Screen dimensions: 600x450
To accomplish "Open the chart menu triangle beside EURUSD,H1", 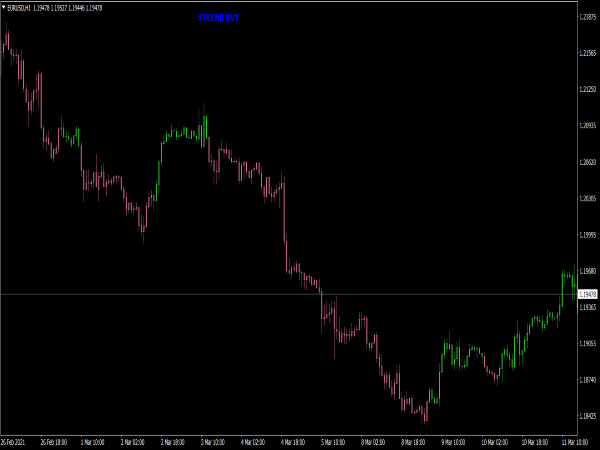I will (x=3, y=7).
